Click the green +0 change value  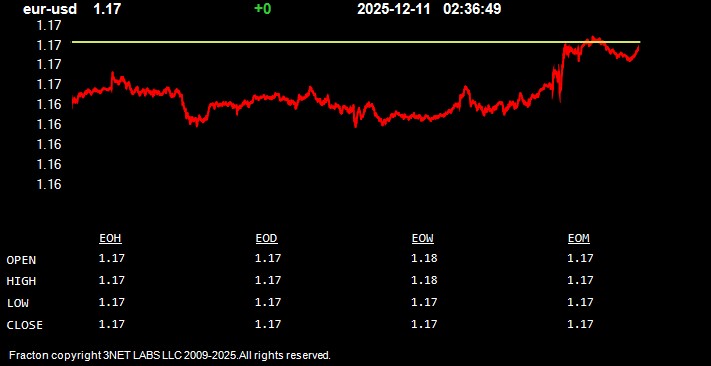(263, 9)
